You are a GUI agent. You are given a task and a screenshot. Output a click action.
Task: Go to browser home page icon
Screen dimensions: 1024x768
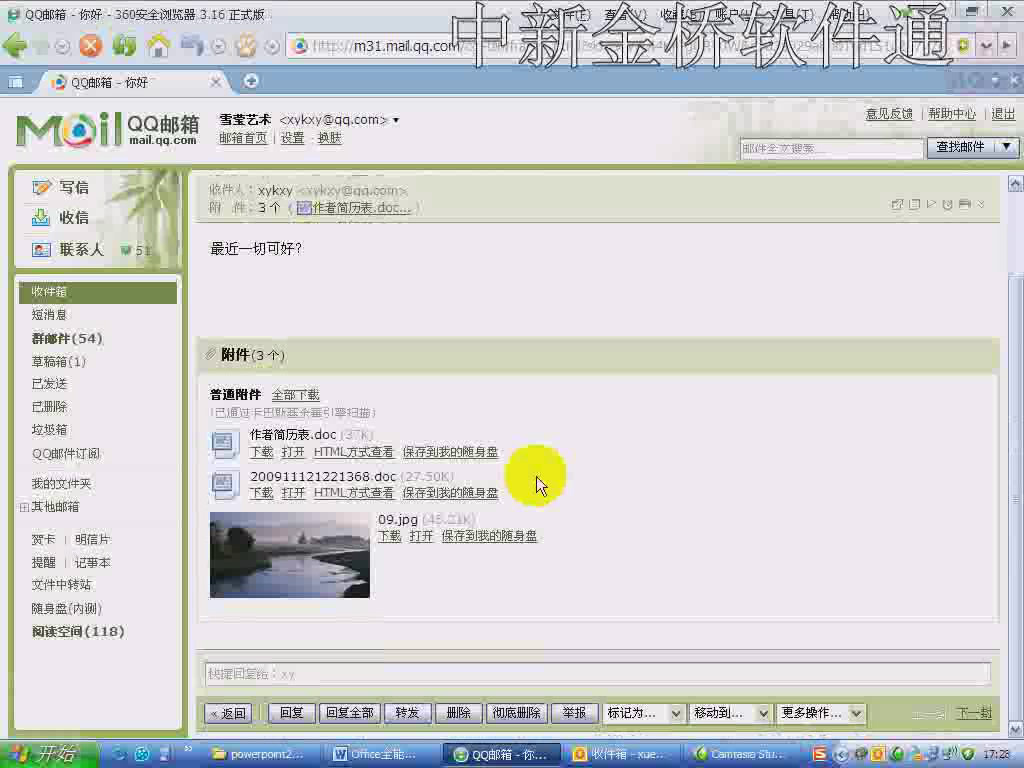pos(158,45)
